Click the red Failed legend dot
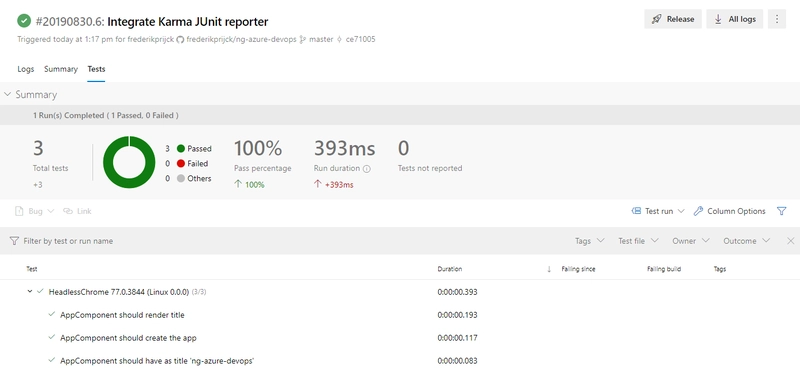The image size is (800, 379). tap(180, 164)
